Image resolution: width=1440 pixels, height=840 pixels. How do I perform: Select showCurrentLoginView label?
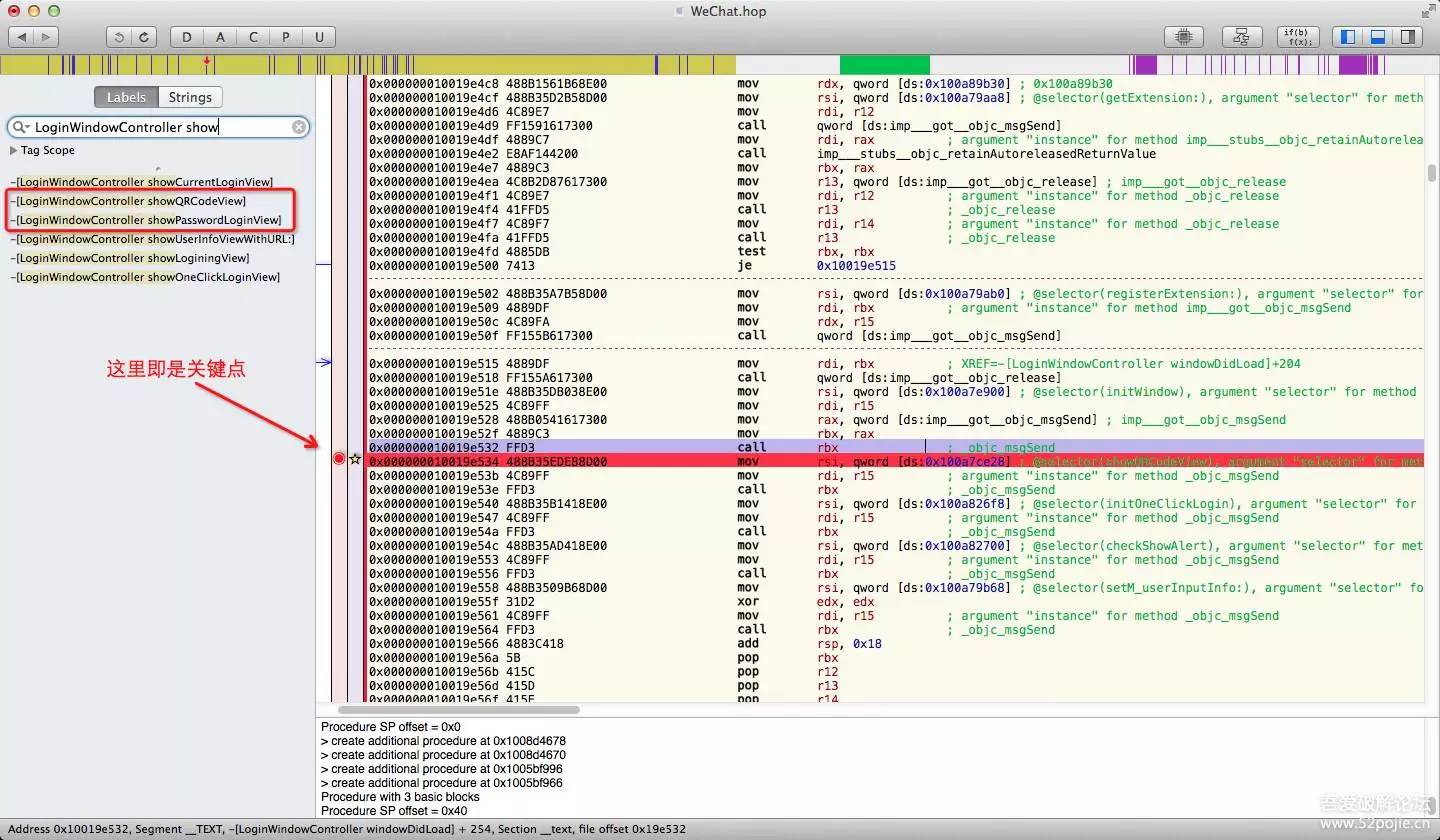tap(142, 182)
